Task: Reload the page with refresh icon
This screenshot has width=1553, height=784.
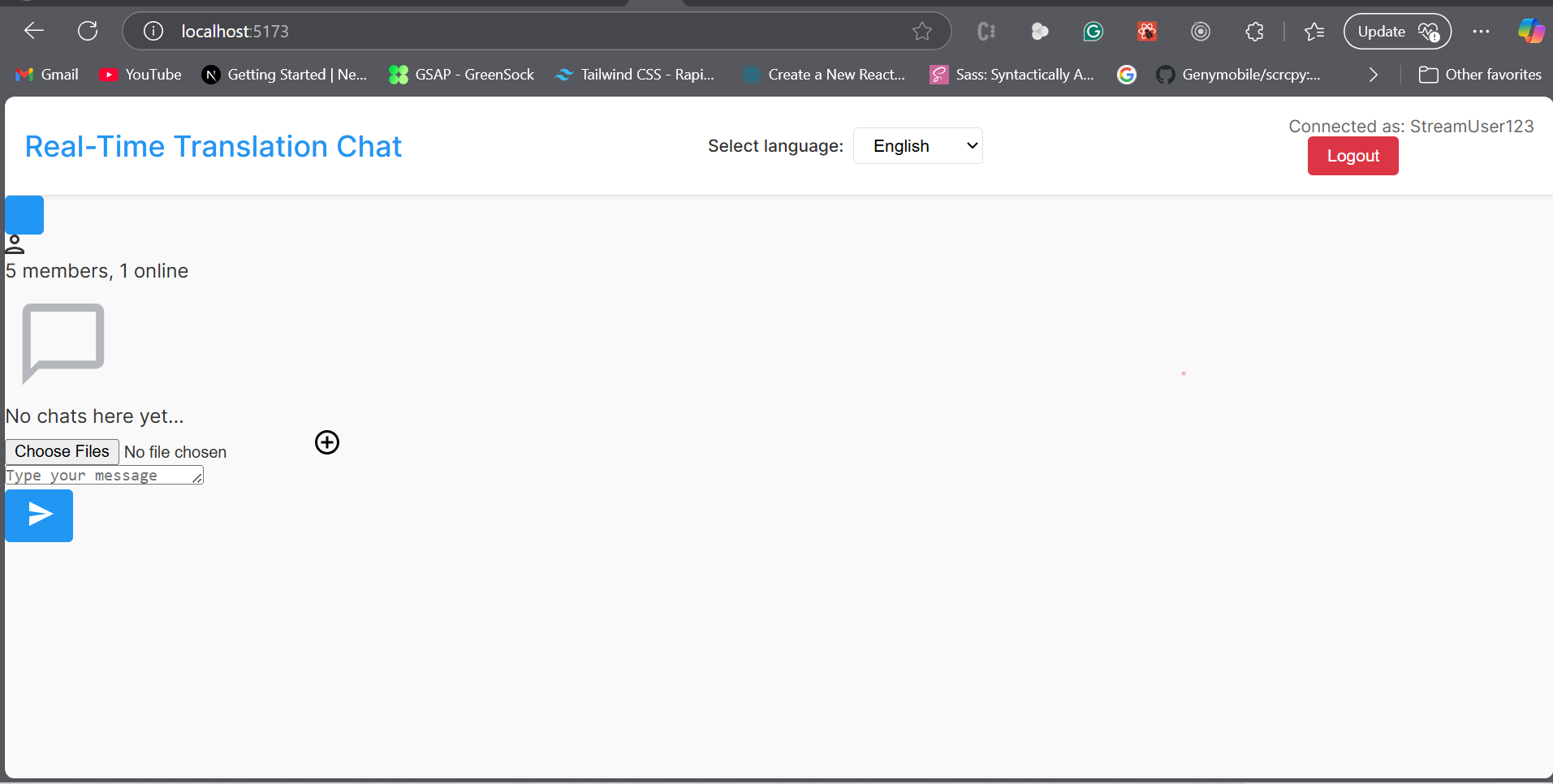Action: 88,32
